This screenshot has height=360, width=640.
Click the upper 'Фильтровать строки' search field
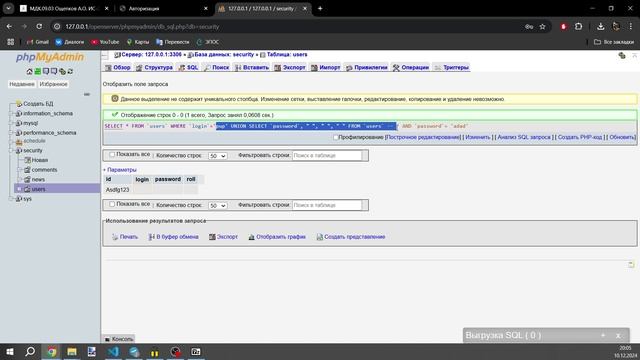click(x=327, y=156)
